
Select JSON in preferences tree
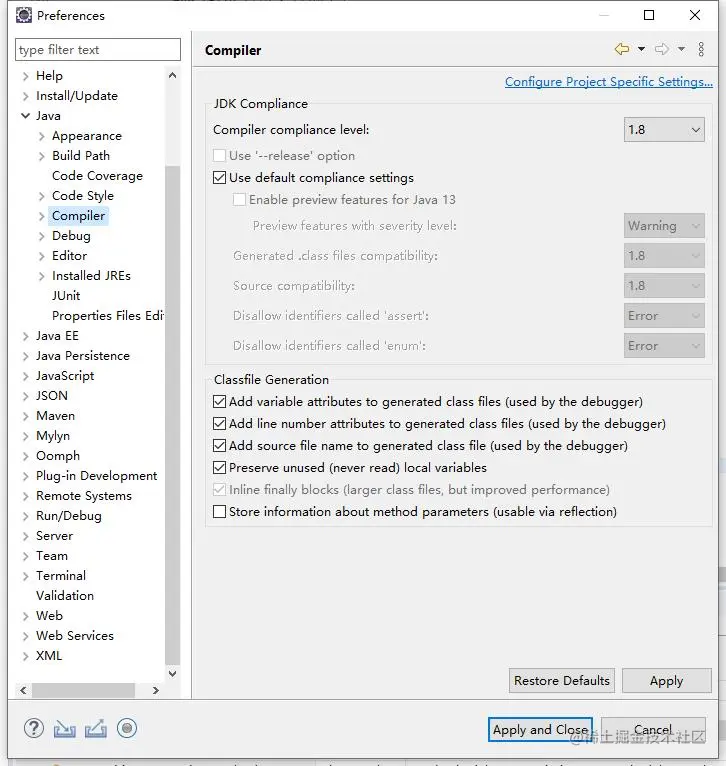pos(52,396)
